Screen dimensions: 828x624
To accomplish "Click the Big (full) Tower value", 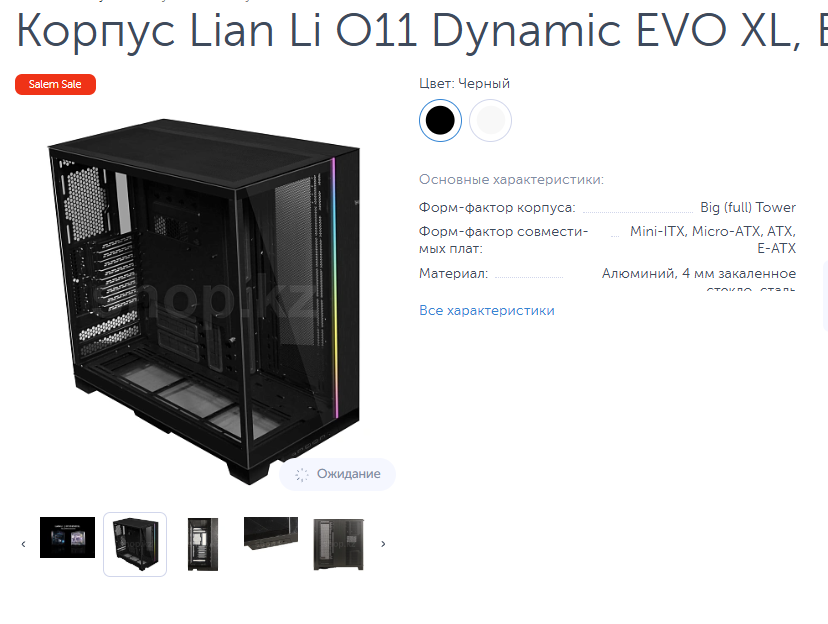I will click(748, 207).
